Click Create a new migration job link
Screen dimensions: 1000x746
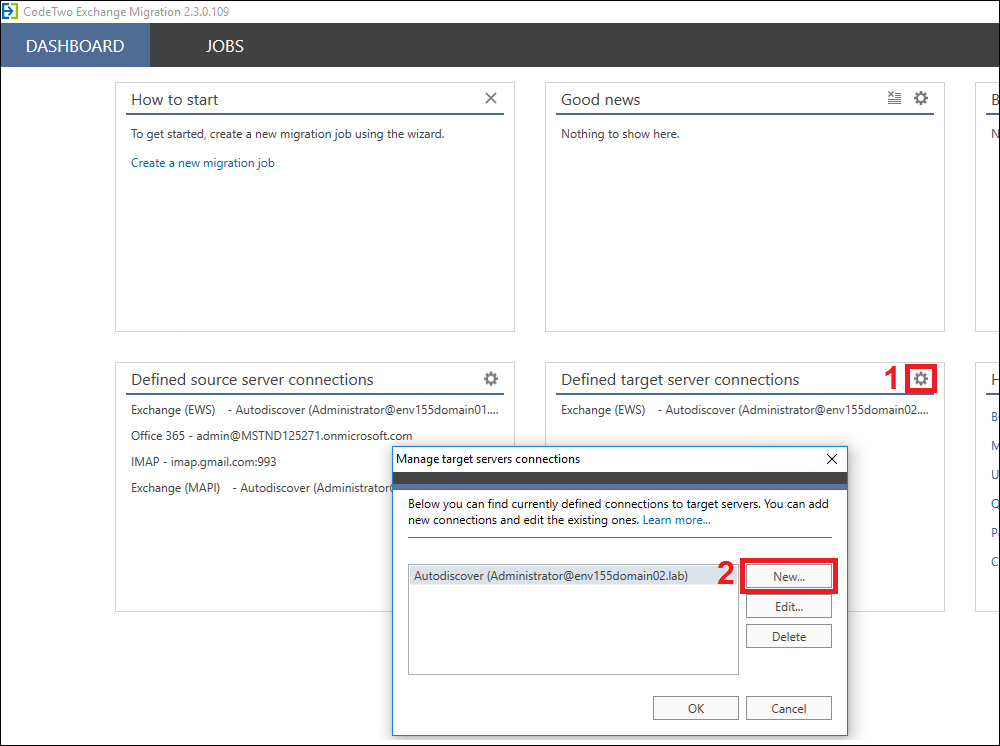(x=203, y=163)
